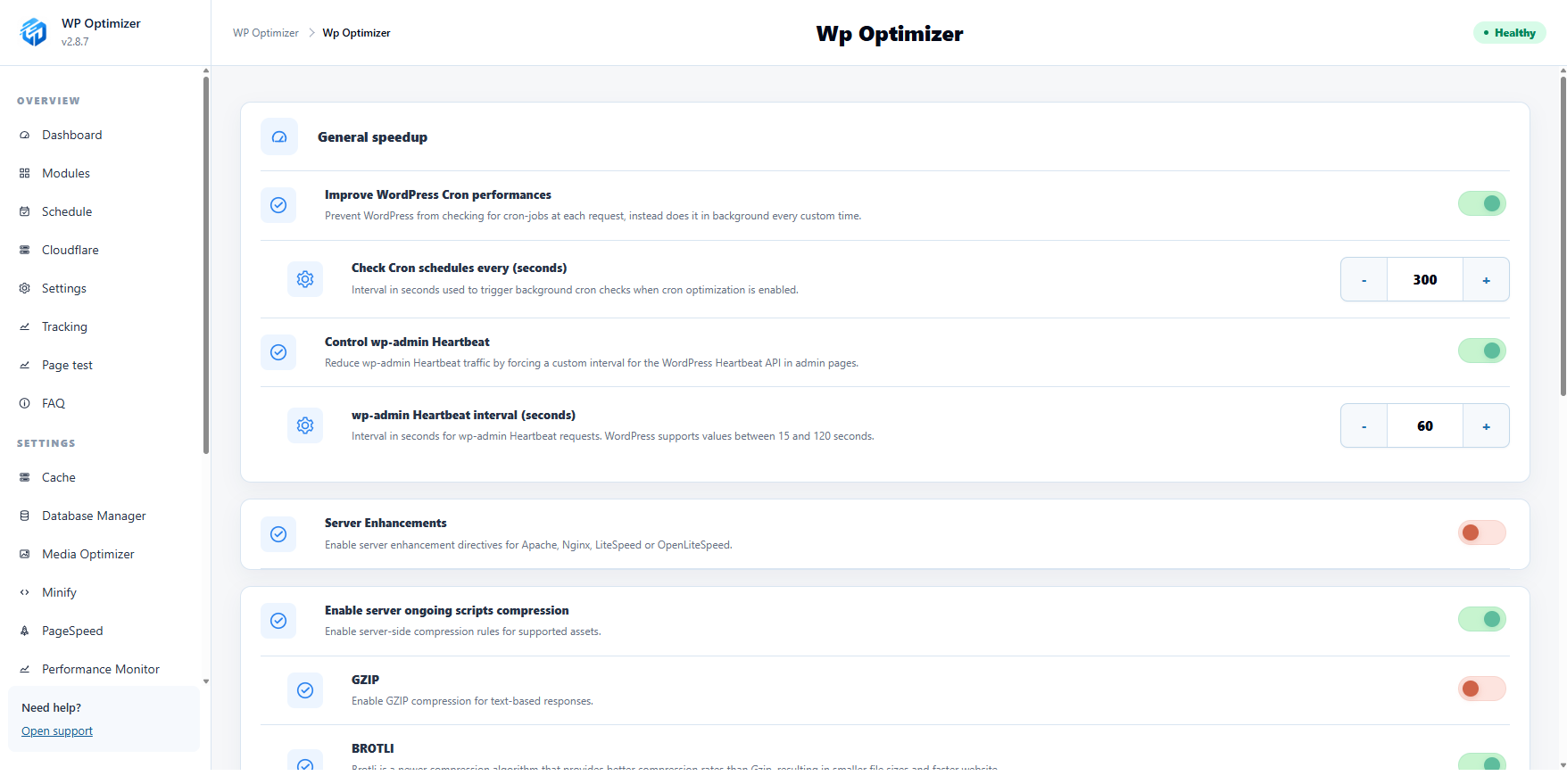Click the check icon beside scripts compression
The image size is (1567, 784).
(278, 621)
